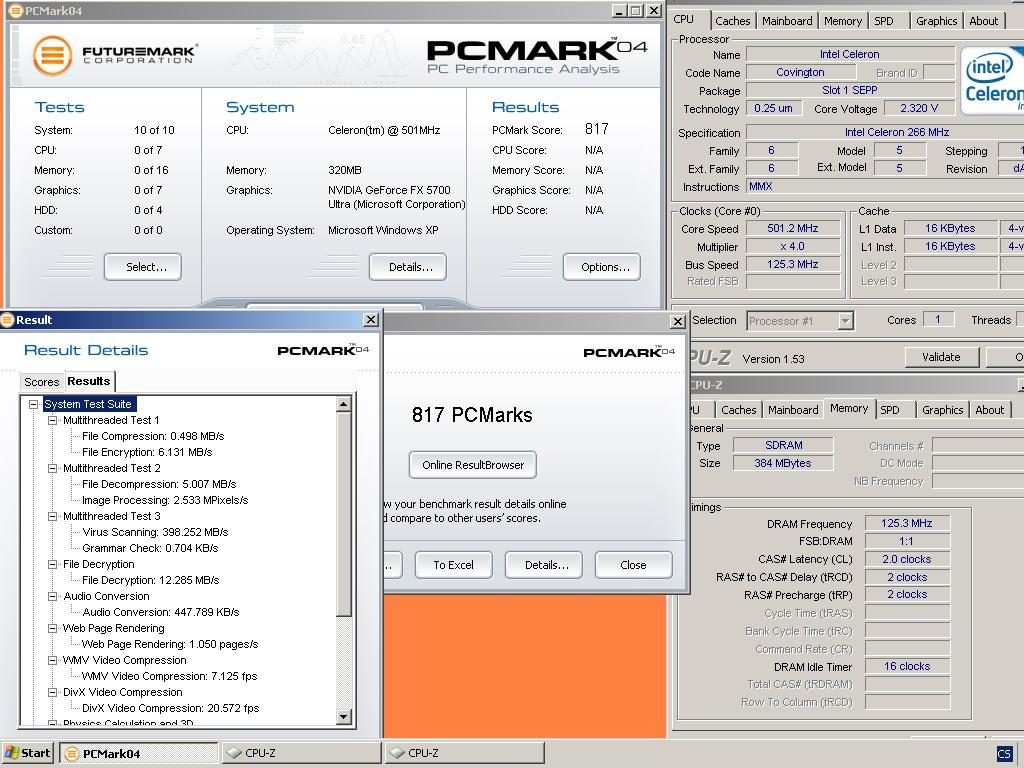This screenshot has height=768, width=1024.
Task: Click the Futuremark orange logo icon
Action: tap(52, 56)
